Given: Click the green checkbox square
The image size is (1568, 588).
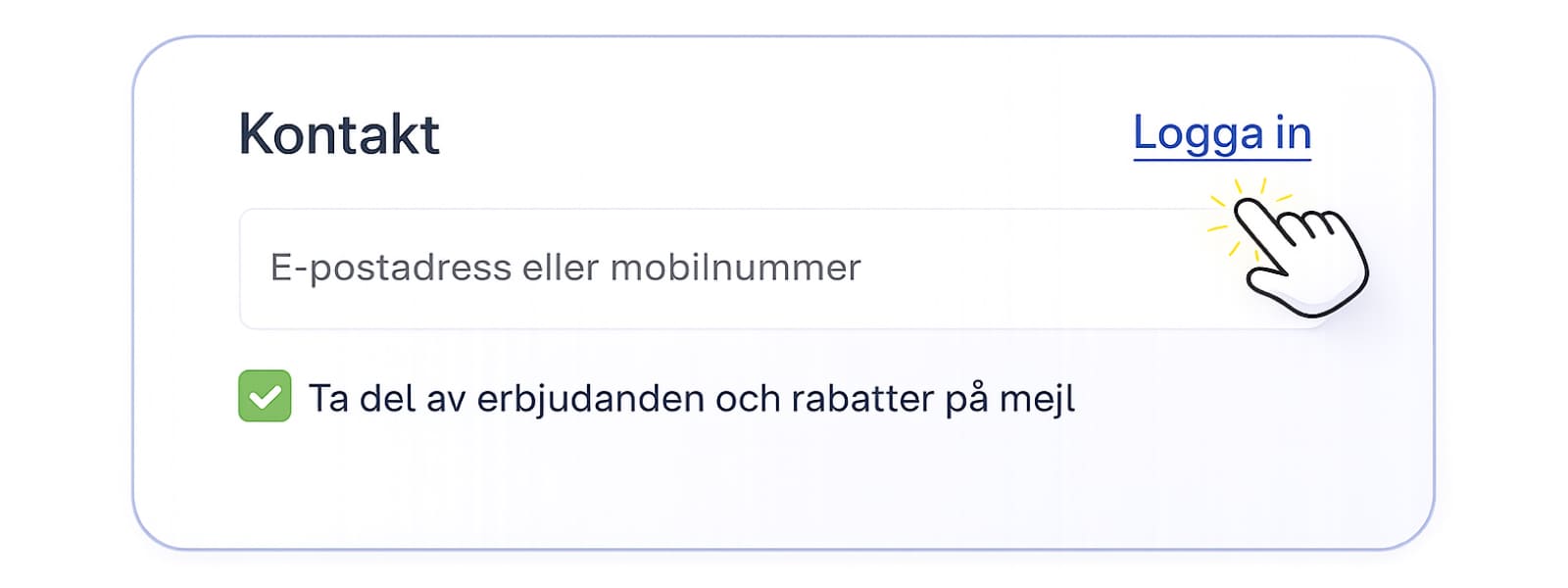Looking at the screenshot, I should (x=265, y=396).
